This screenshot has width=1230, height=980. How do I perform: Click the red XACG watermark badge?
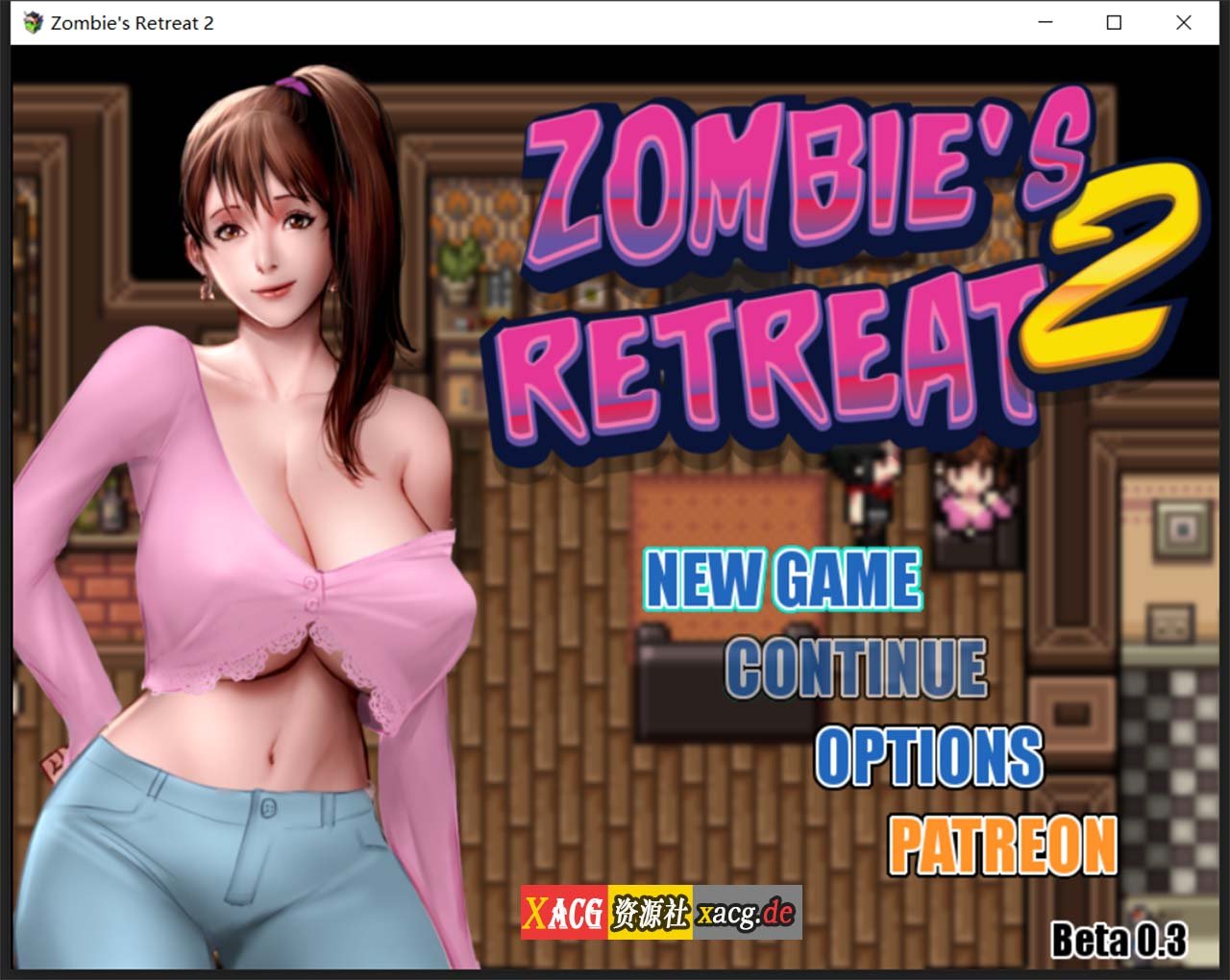[564, 913]
